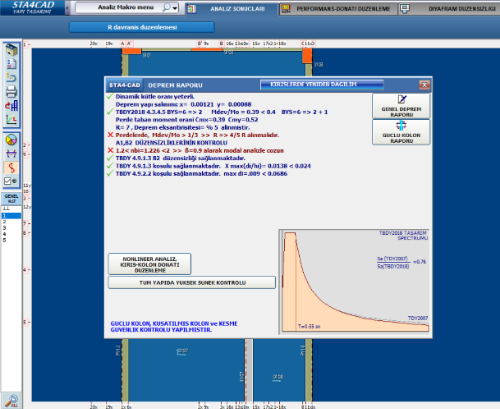Click the T=0.55 sn label on spectrum
Image resolution: width=500 pixels, height=409 pixels.
[309, 326]
